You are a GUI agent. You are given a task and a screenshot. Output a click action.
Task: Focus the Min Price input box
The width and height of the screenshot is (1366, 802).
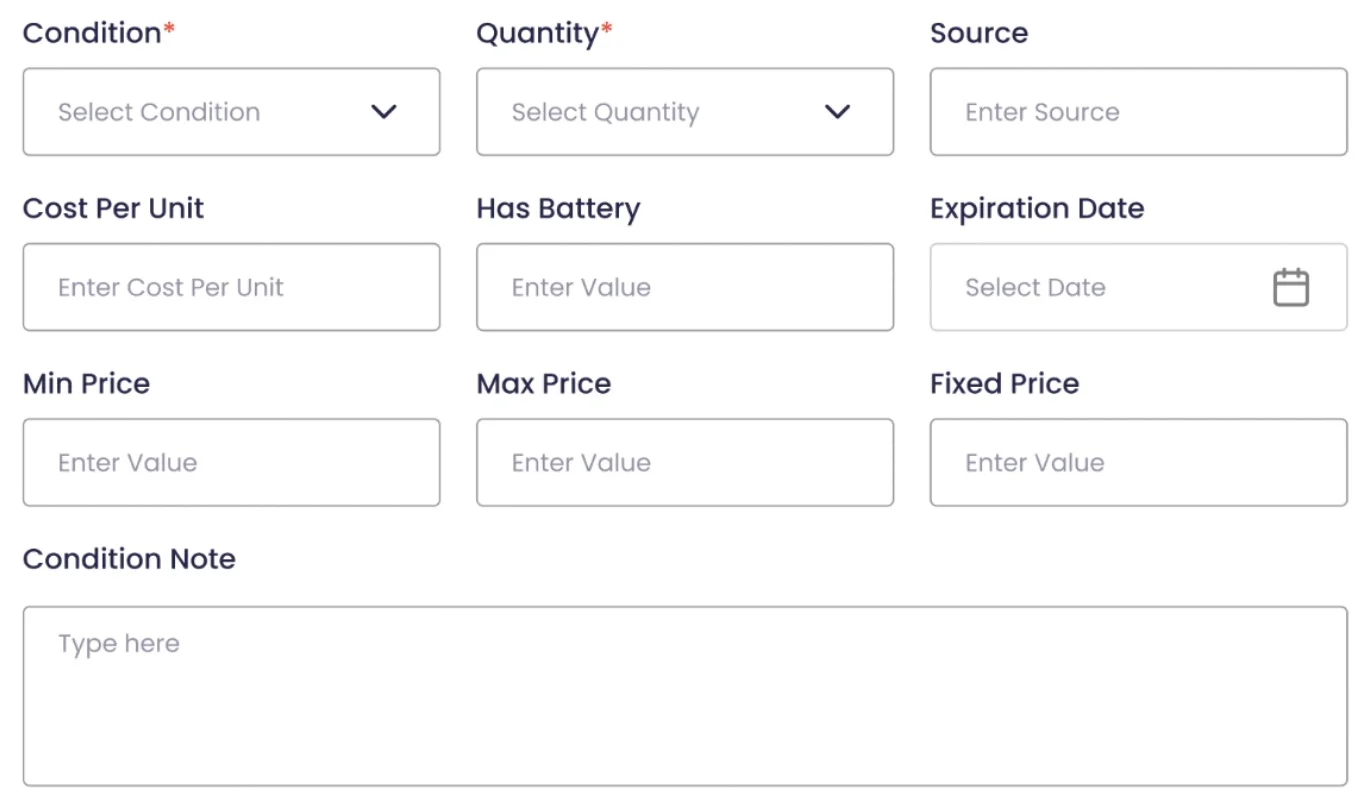click(231, 462)
